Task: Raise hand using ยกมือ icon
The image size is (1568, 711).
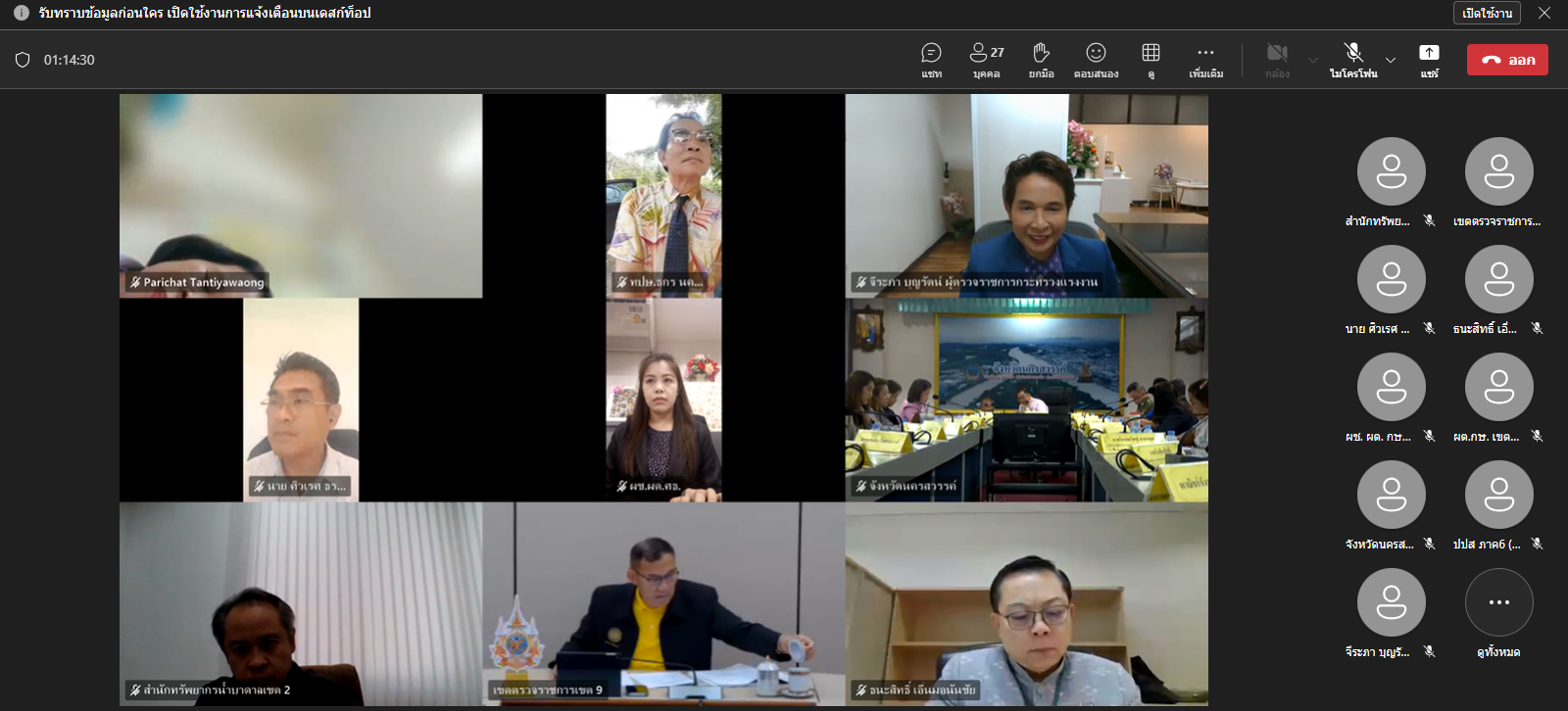Action: click(1041, 59)
